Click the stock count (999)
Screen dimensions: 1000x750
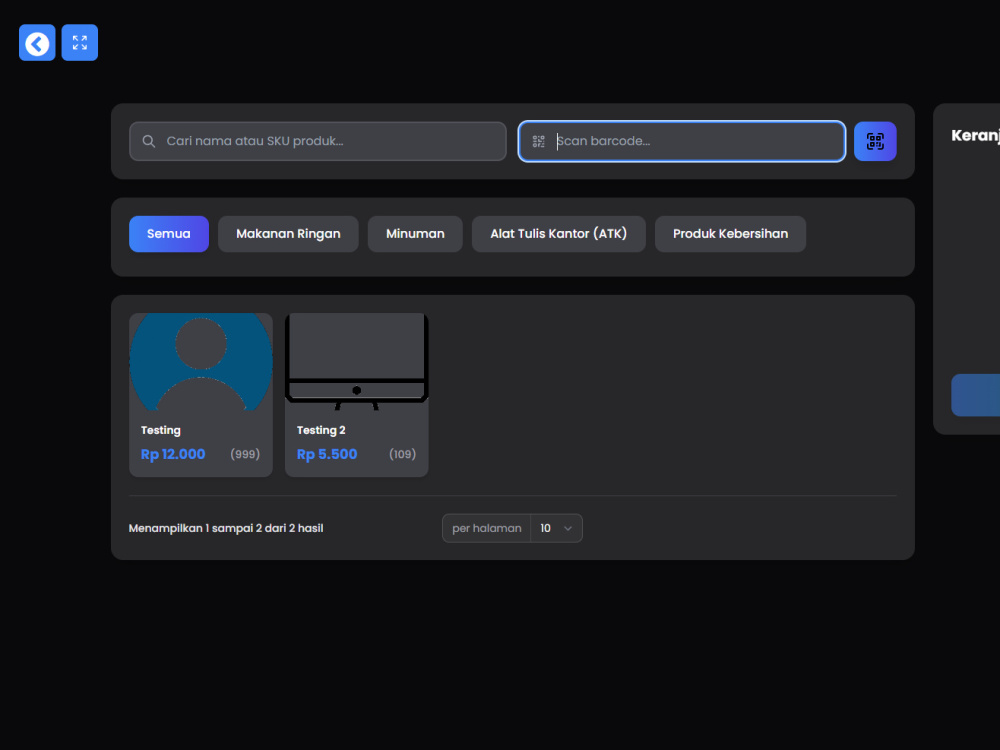245,454
